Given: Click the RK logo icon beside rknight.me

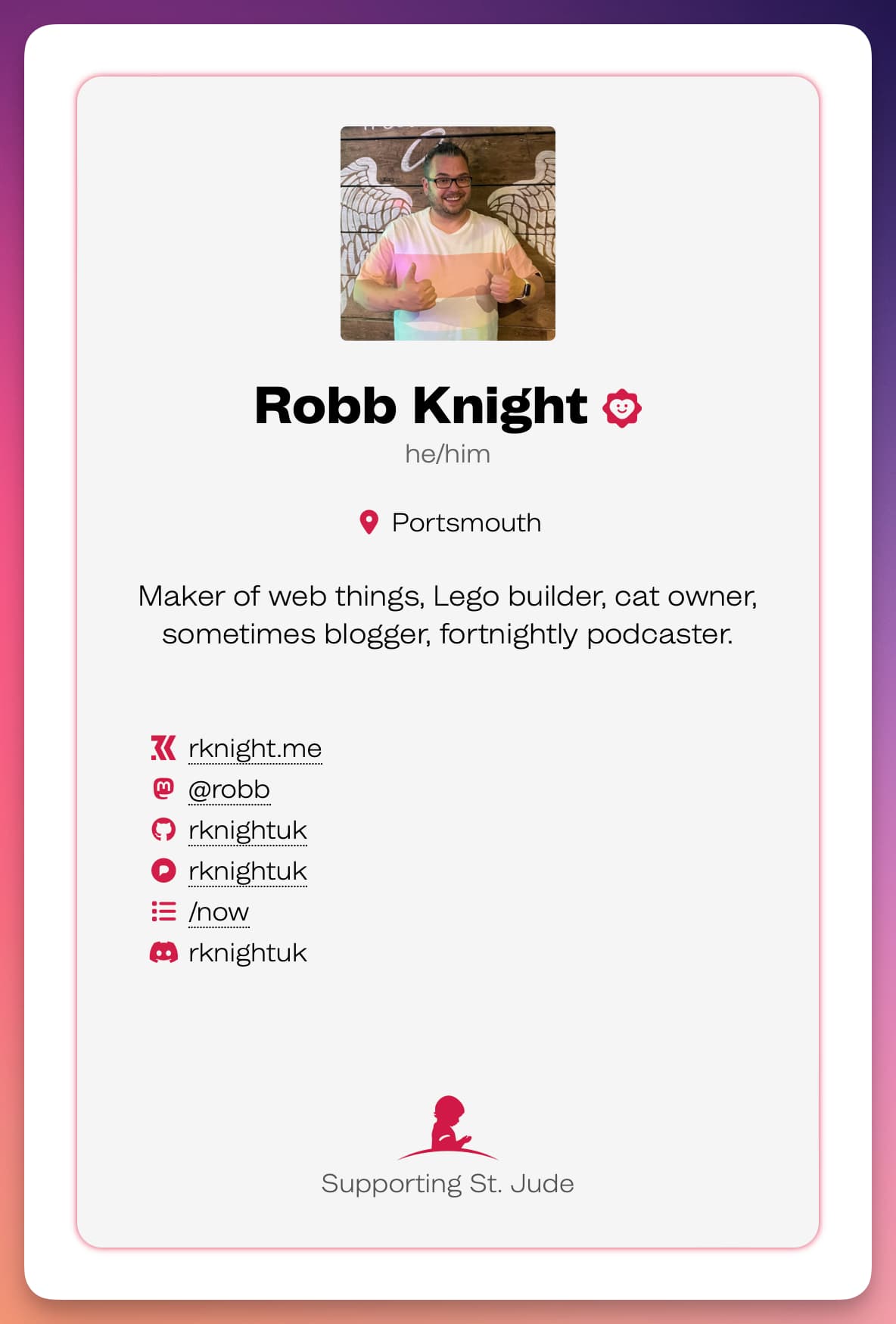Looking at the screenshot, I should pyautogui.click(x=163, y=748).
